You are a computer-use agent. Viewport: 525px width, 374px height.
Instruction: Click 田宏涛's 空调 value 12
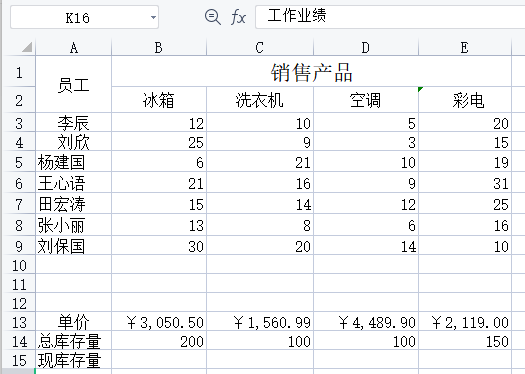(366, 203)
